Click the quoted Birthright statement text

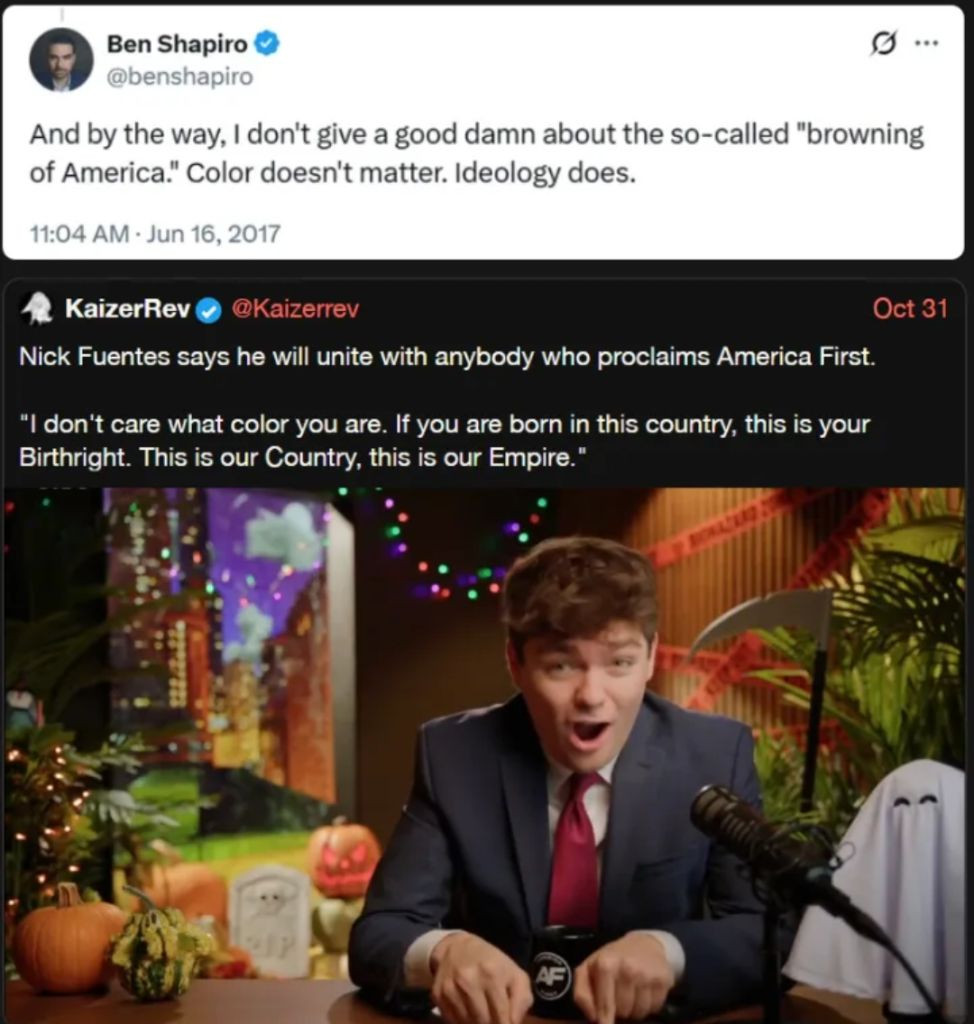[444, 440]
